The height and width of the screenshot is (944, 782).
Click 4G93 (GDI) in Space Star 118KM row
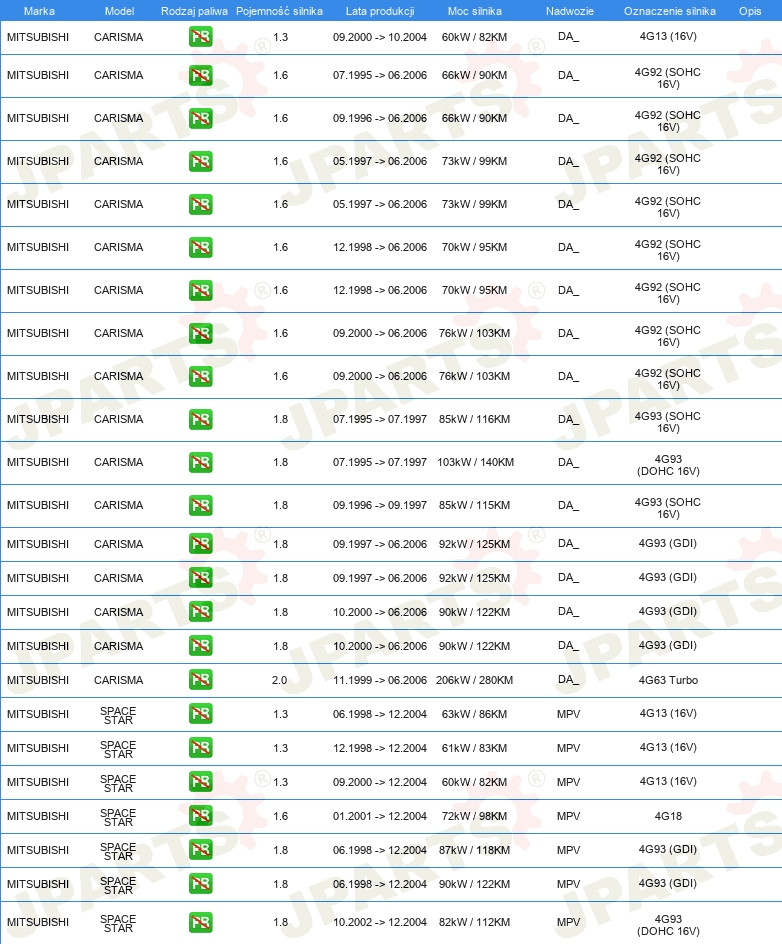668,849
